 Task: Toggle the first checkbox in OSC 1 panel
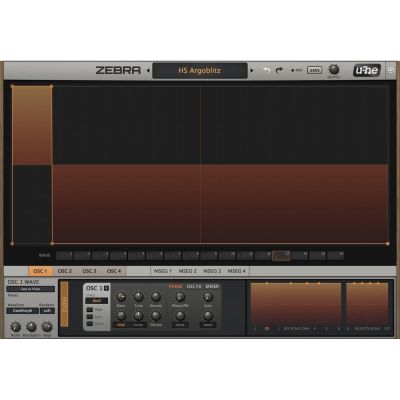point(90,310)
